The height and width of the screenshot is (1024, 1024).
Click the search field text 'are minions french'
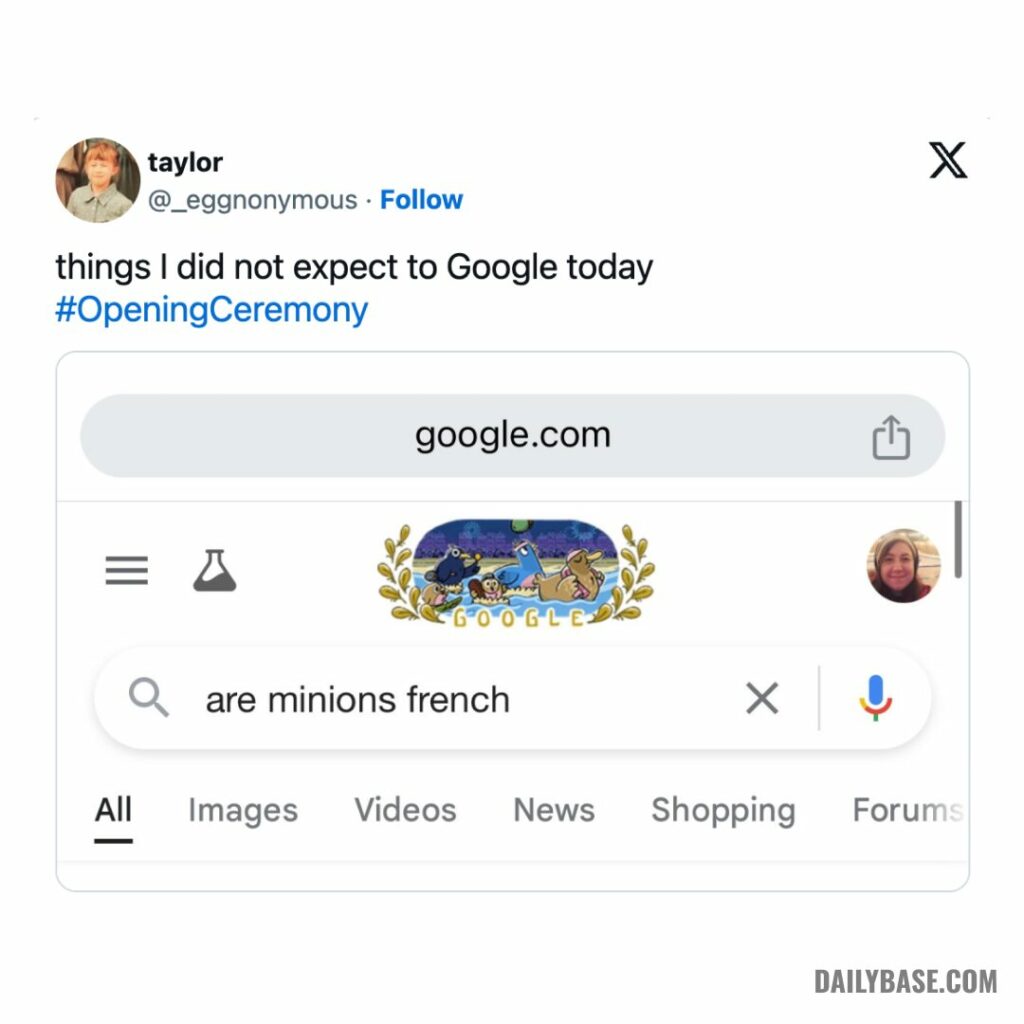click(x=358, y=699)
